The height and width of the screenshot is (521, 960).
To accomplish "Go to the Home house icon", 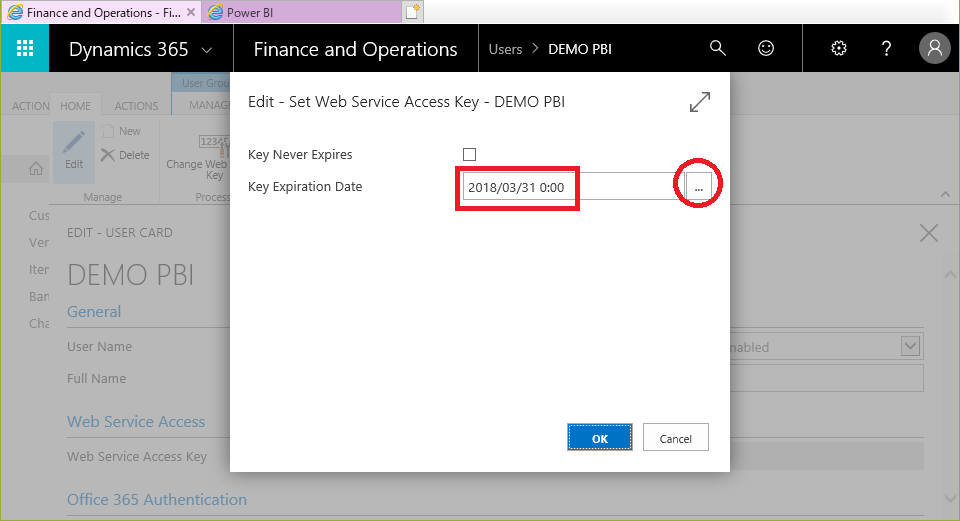I will [x=36, y=168].
